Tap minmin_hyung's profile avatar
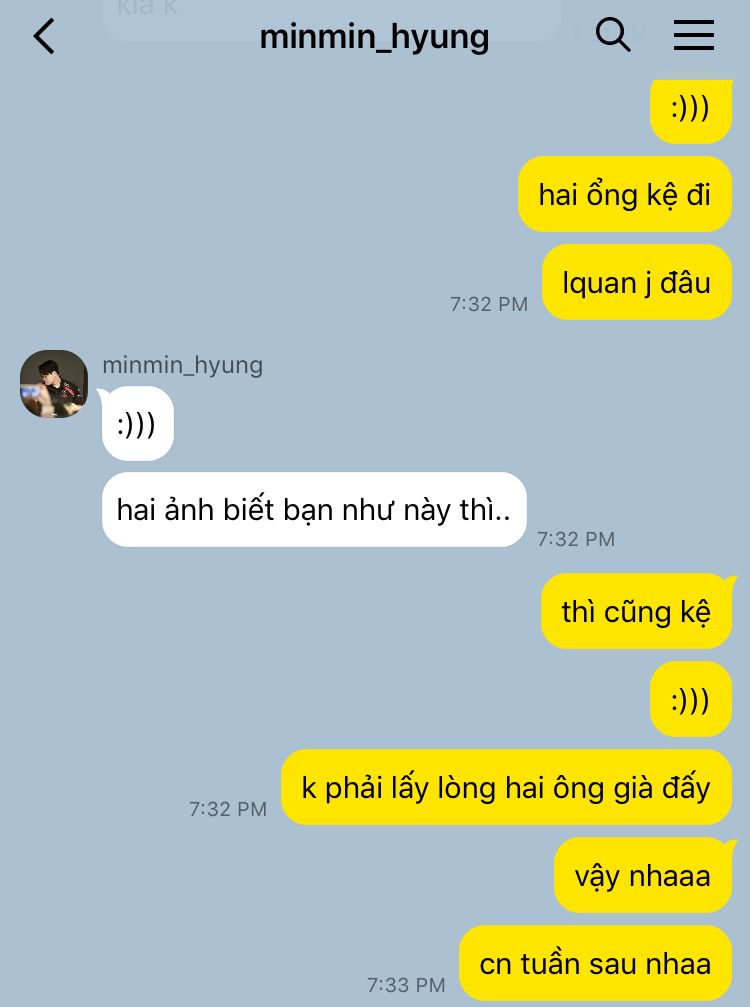Image resolution: width=750 pixels, height=1007 pixels. pyautogui.click(x=54, y=383)
